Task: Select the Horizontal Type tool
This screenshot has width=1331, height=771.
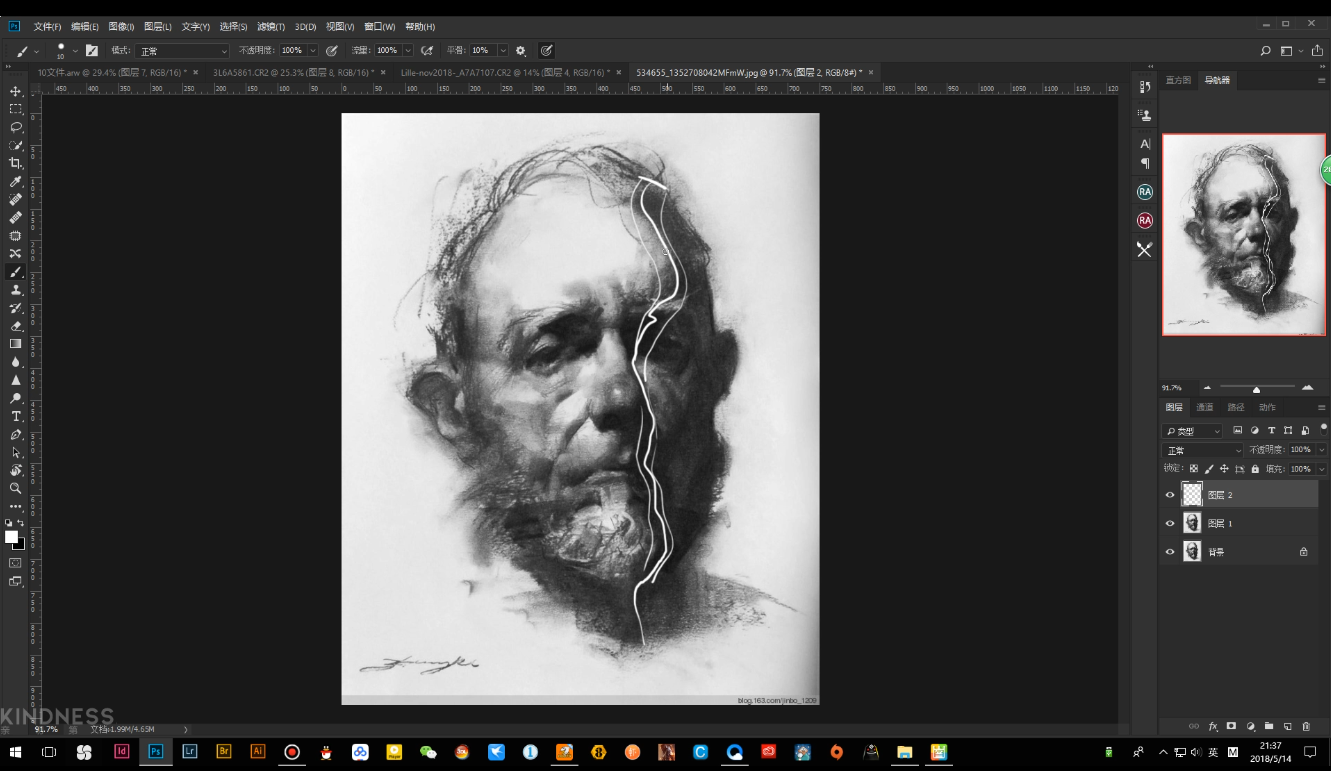Action: pyautogui.click(x=15, y=415)
